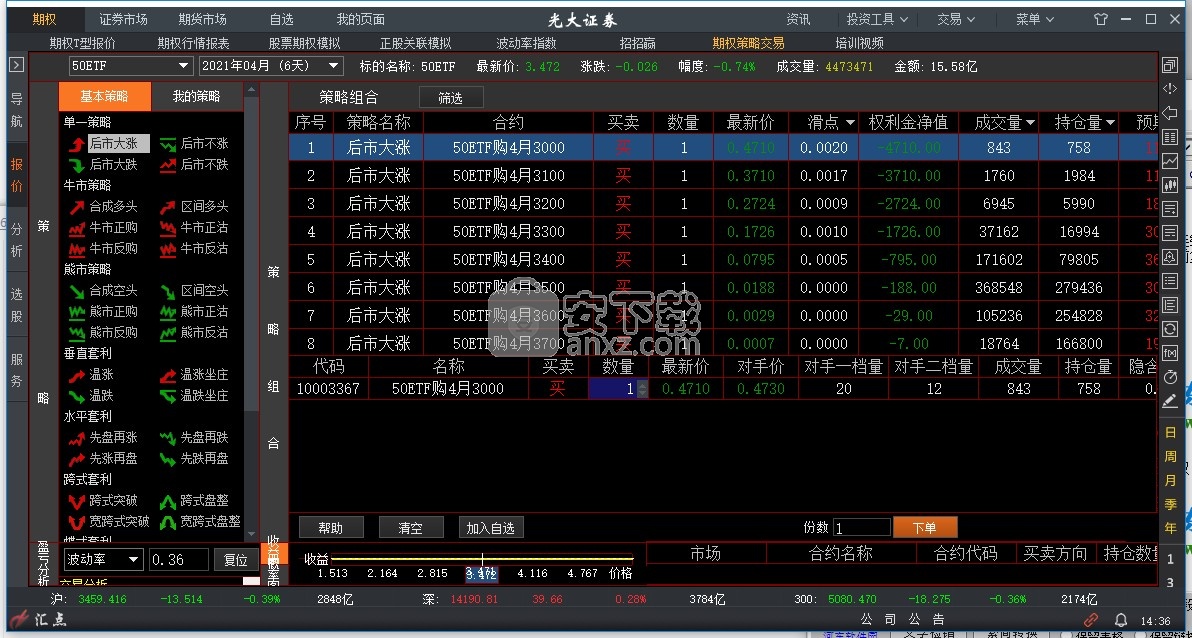Expand the 投资工具 menu

(877, 19)
